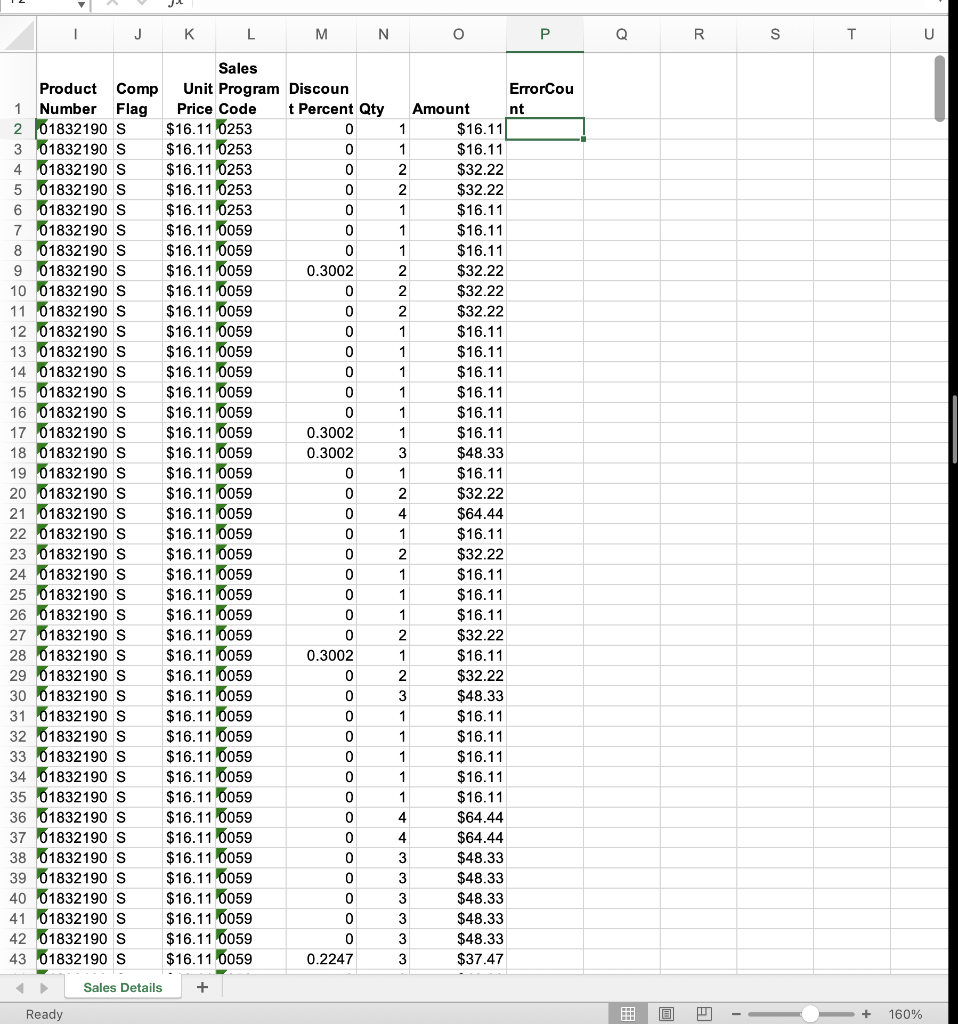Click the 160% zoom percentage button
The width and height of the screenshot is (958, 1024).
click(904, 1013)
